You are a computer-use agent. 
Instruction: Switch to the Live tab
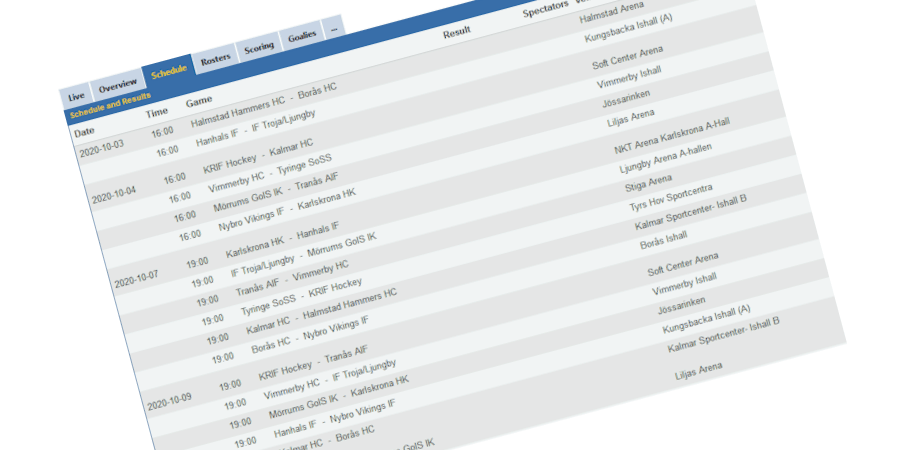point(76,96)
